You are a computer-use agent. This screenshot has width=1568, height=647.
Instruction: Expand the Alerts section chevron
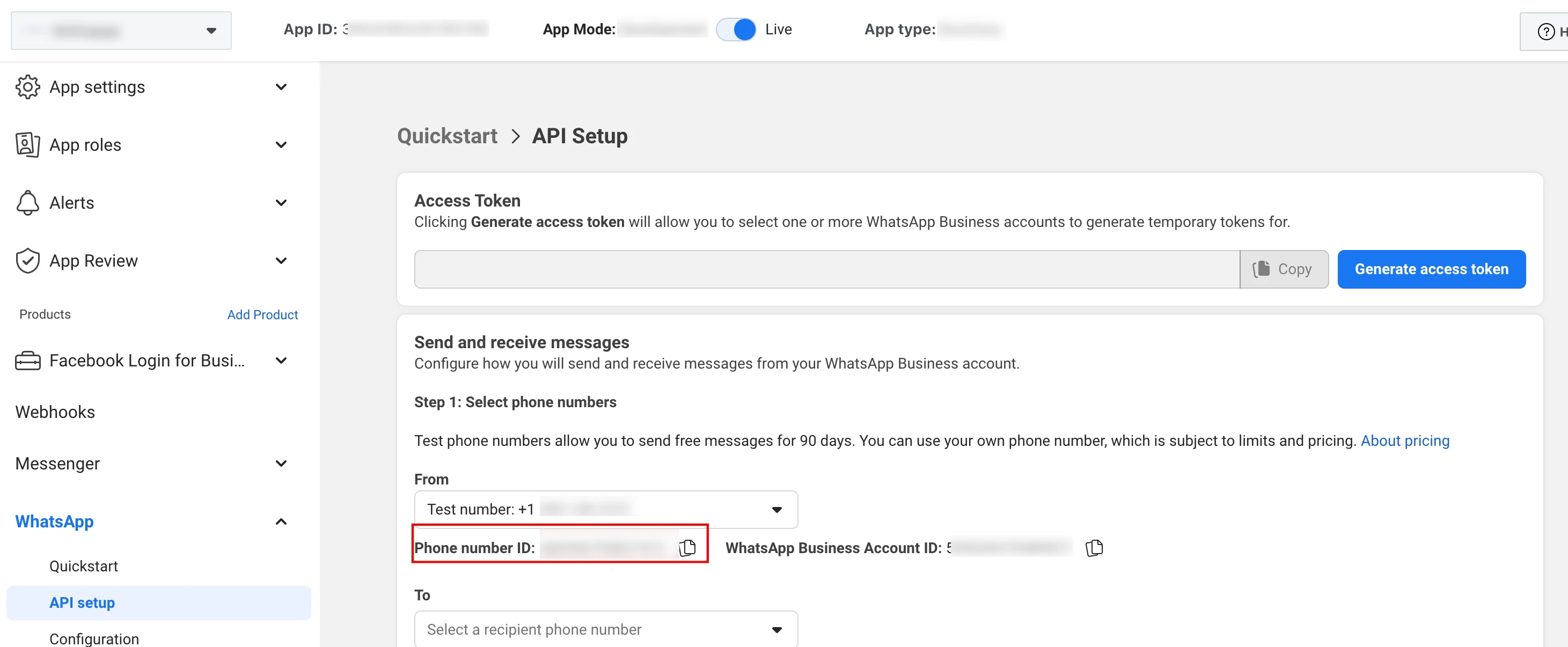click(281, 203)
